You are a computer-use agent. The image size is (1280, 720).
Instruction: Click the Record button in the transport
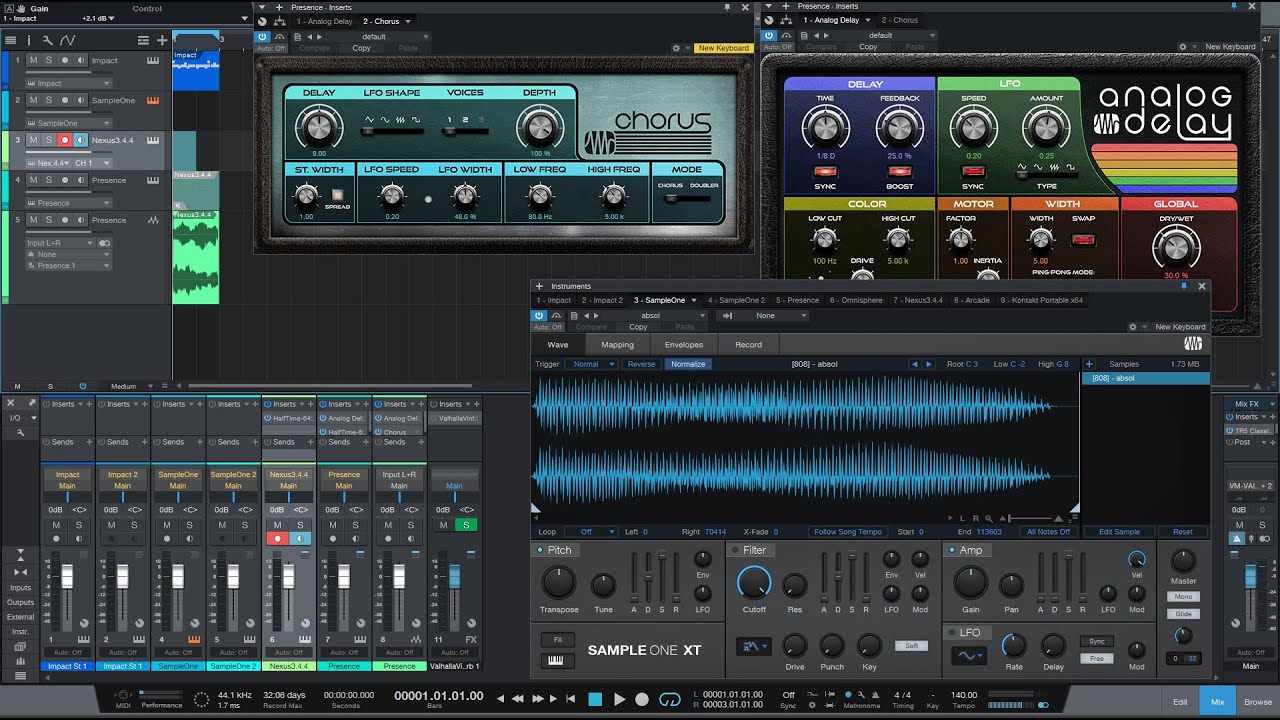[643, 699]
